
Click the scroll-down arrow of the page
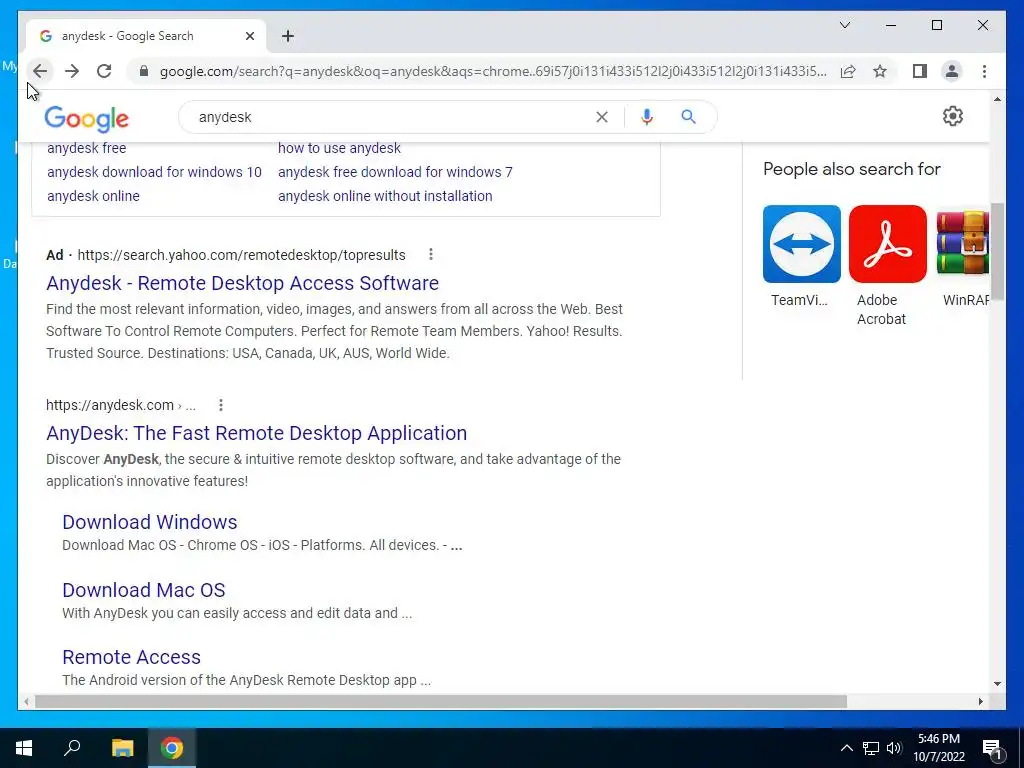coord(997,684)
